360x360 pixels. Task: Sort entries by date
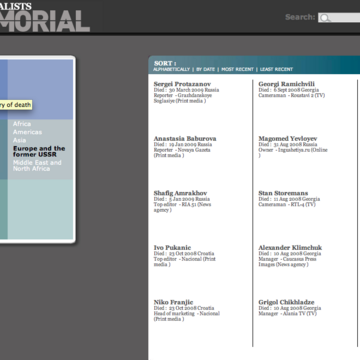[x=205, y=69]
